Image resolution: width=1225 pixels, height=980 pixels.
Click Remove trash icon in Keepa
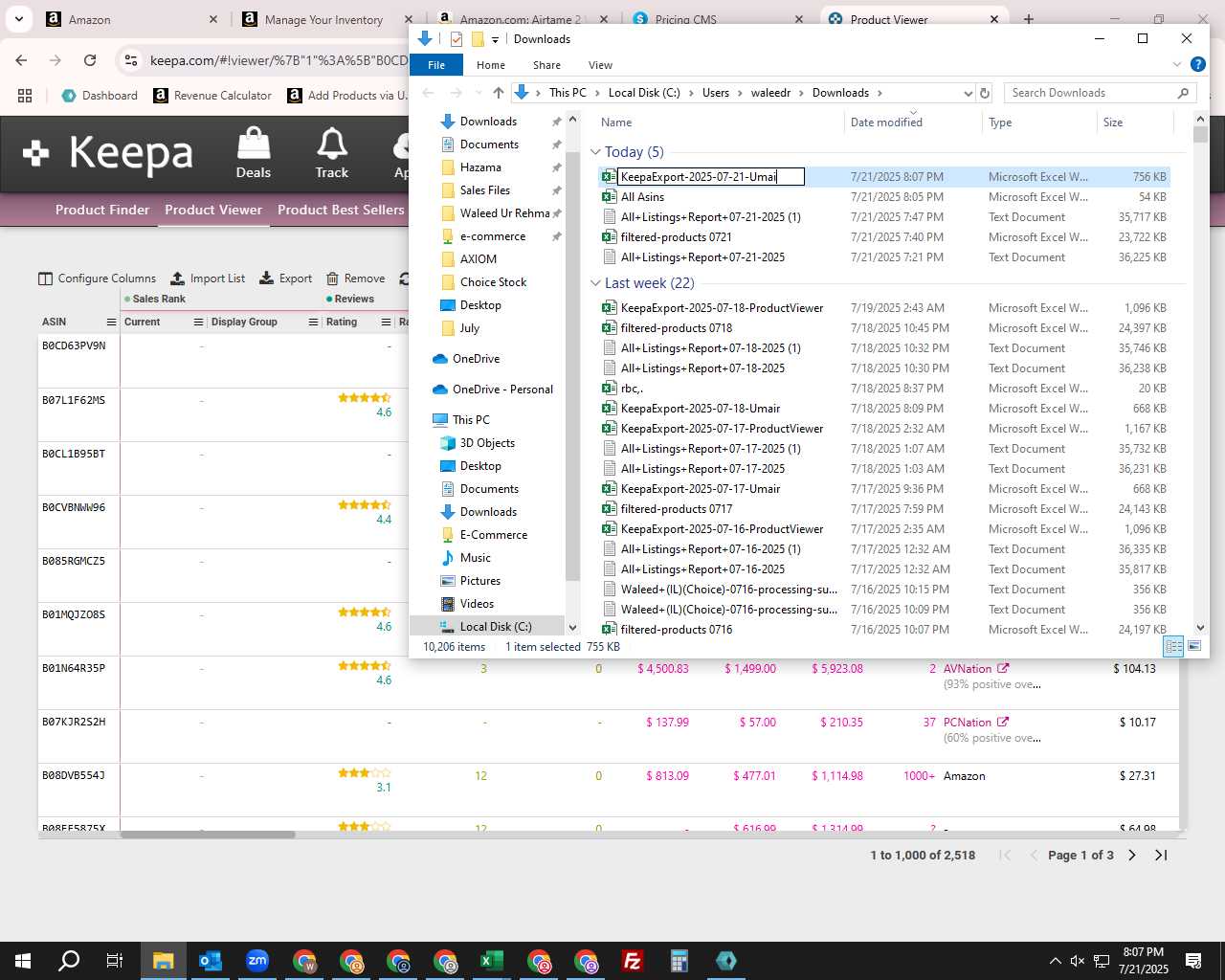tap(332, 278)
